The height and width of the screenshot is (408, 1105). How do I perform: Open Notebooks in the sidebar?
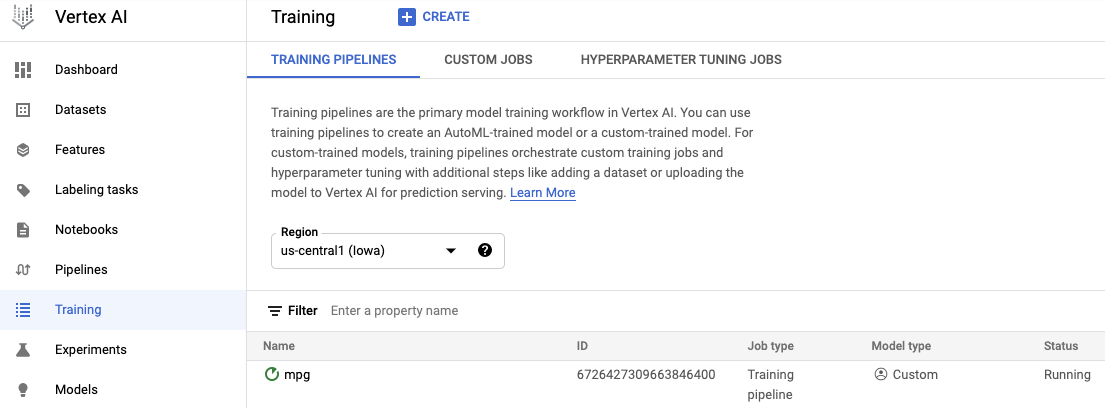click(86, 230)
